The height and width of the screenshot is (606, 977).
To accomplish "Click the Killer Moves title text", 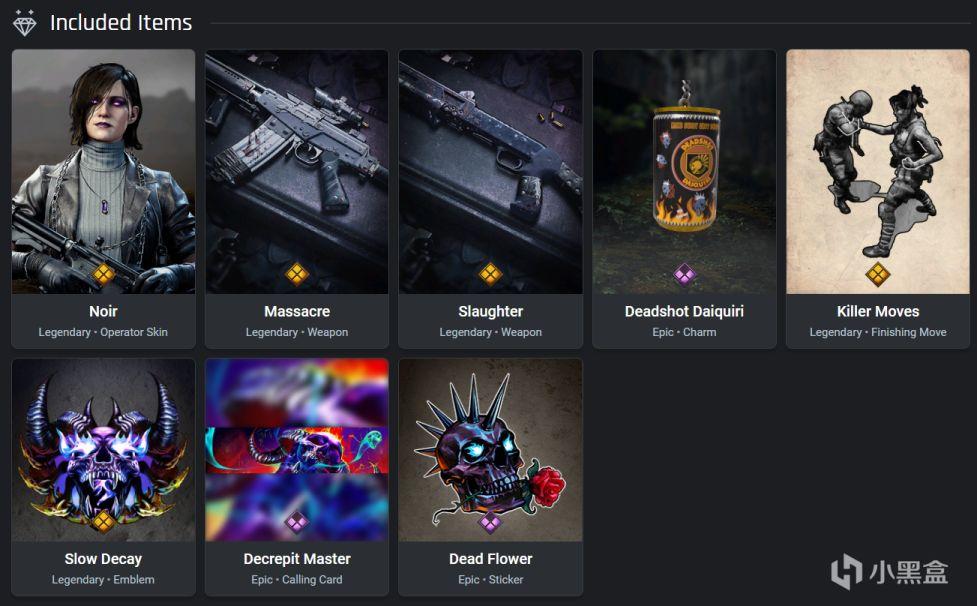I will (878, 311).
